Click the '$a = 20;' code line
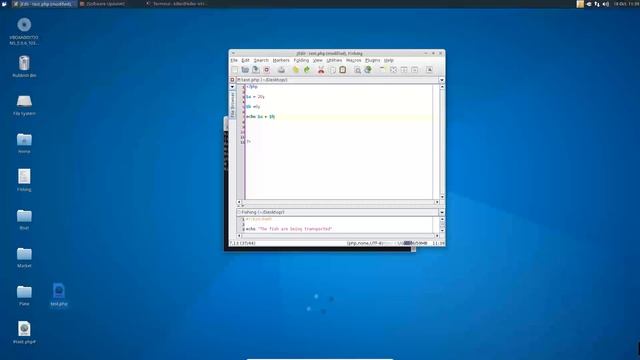The height and width of the screenshot is (360, 640). coord(256,97)
